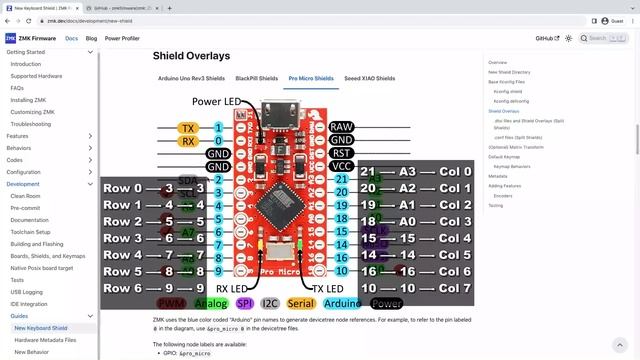Open the Power Profiler navbar item

click(122, 38)
